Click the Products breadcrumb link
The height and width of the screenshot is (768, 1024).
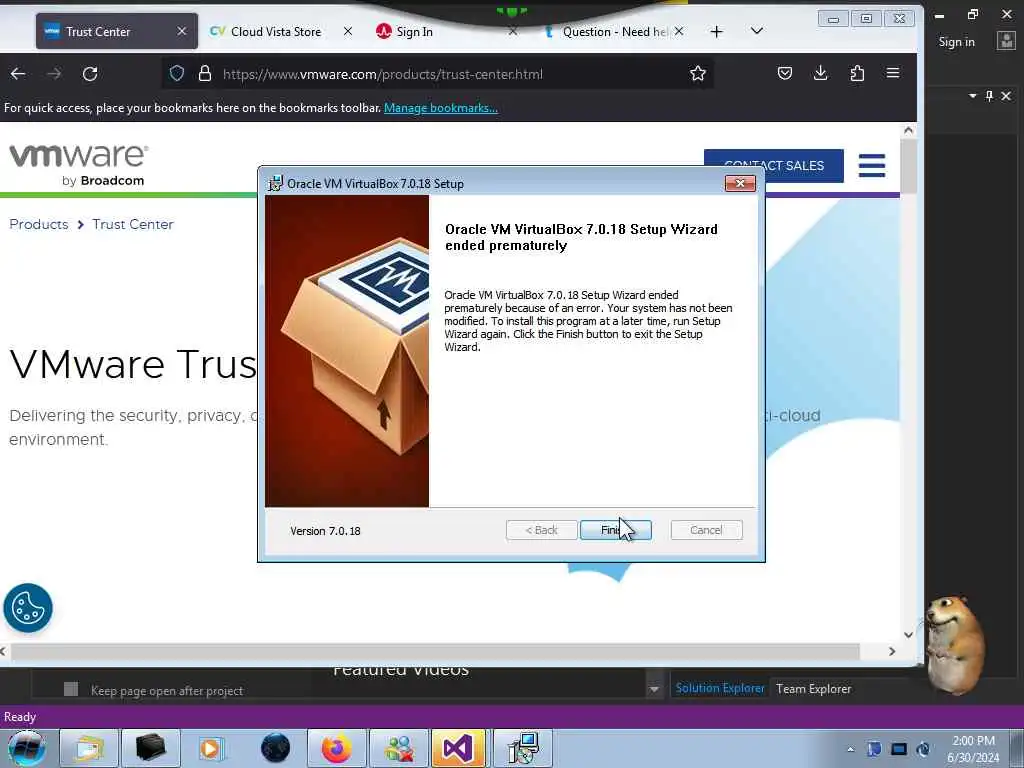(x=39, y=224)
